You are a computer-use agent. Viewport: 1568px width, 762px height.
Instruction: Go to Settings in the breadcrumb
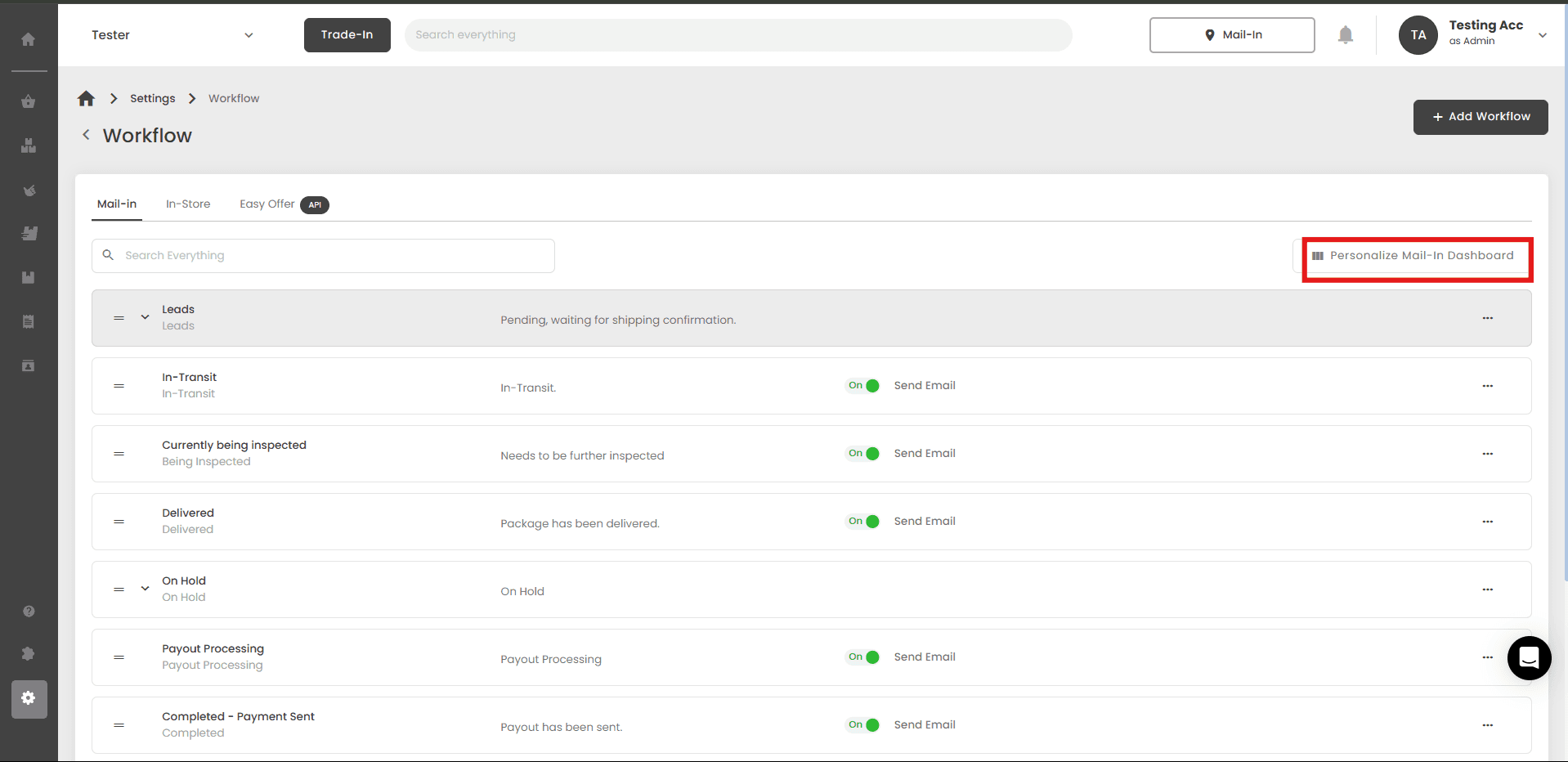click(x=153, y=98)
